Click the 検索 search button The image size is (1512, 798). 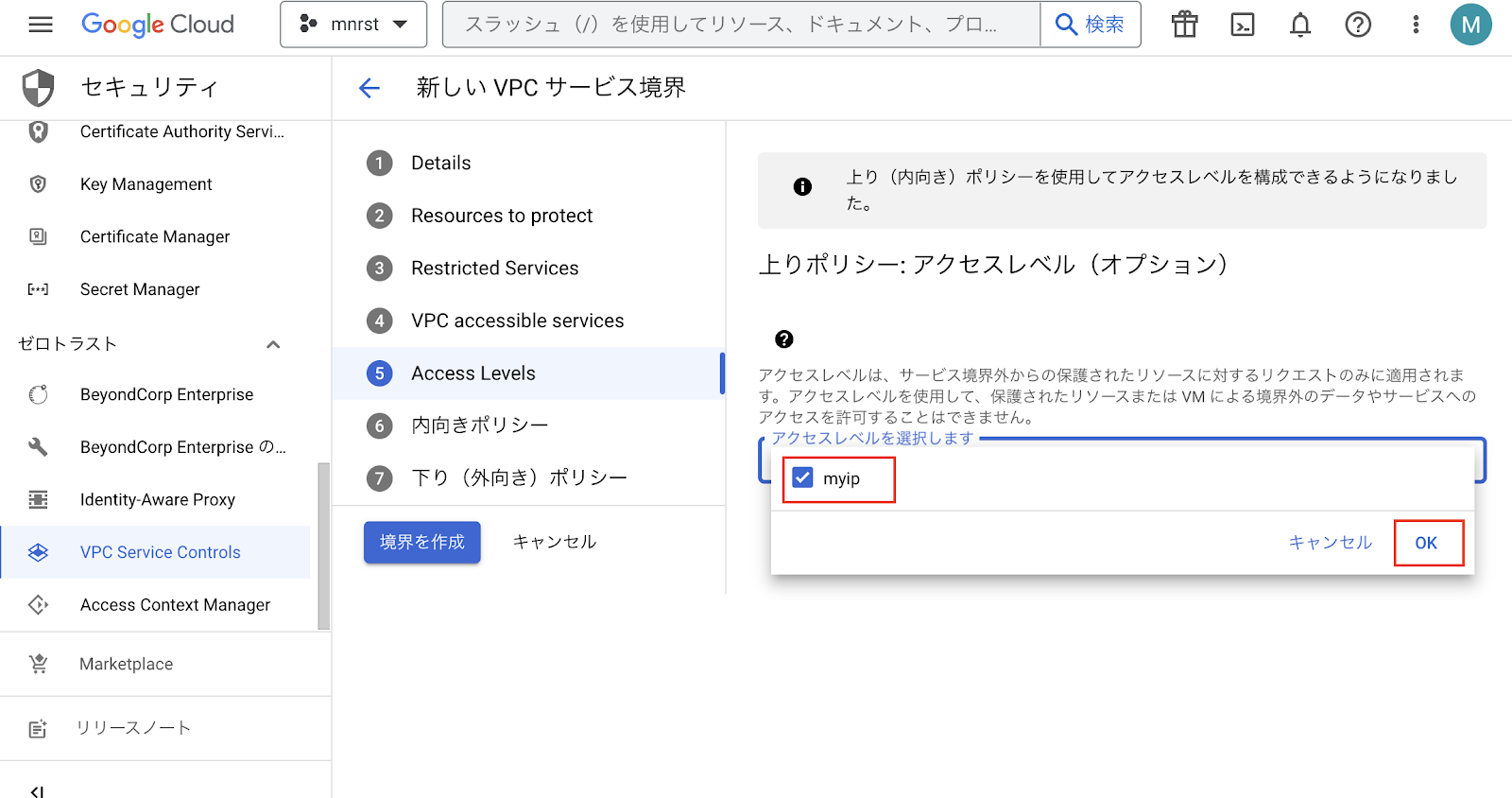(1091, 25)
